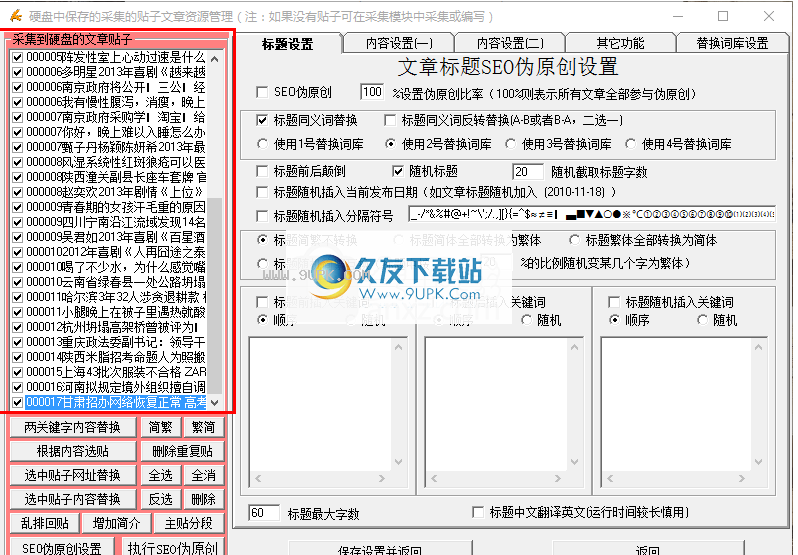Click 两关键字内容替换 button

73,427
